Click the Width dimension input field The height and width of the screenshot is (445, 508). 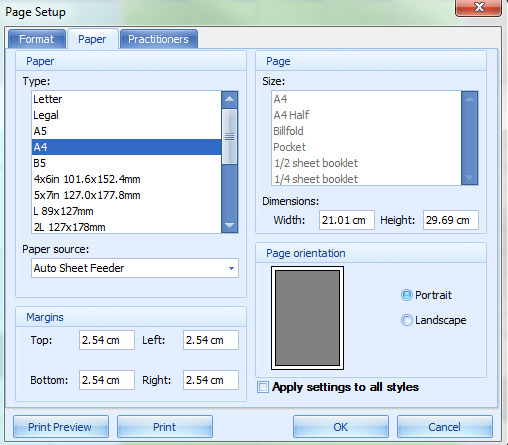point(347,220)
